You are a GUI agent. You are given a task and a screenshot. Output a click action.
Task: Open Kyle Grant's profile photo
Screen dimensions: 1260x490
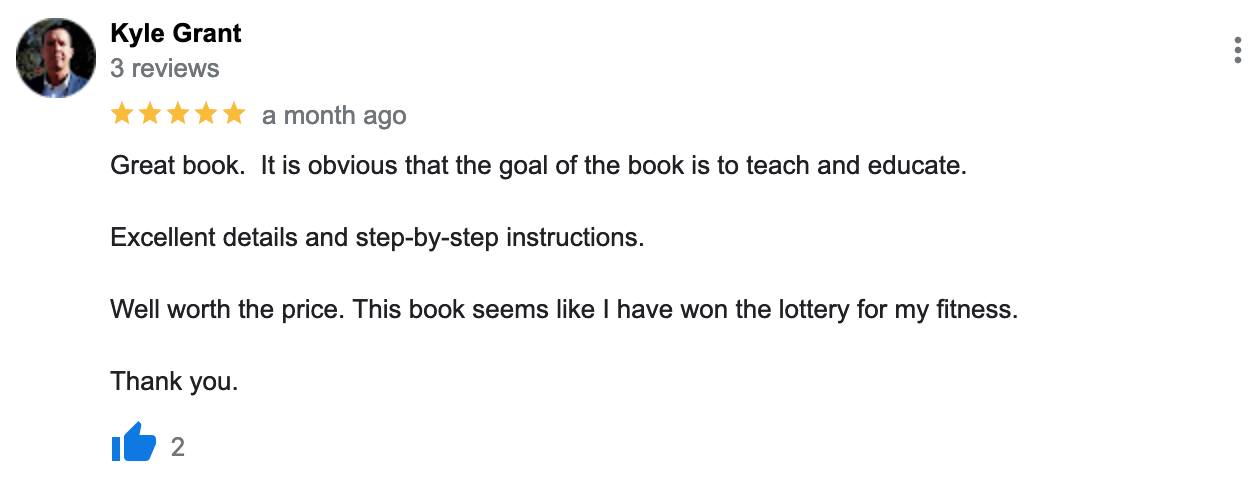[x=56, y=57]
